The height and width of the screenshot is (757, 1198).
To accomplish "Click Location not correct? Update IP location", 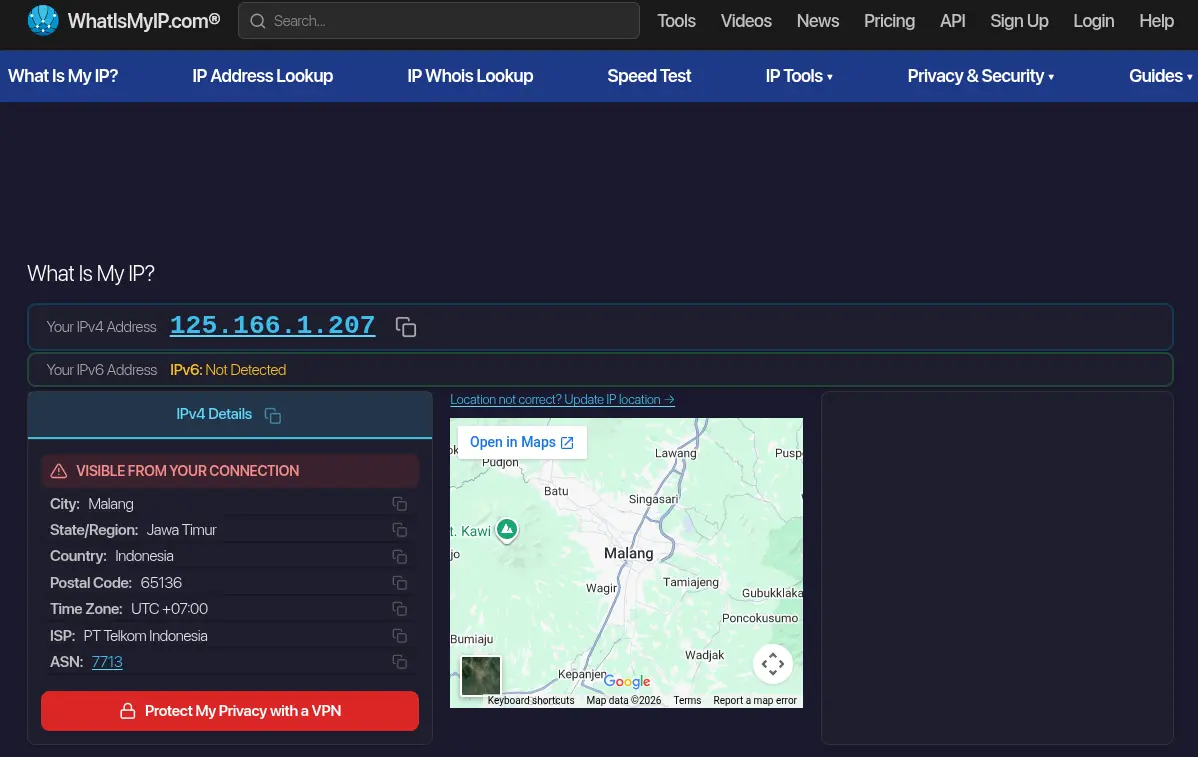I will (562, 400).
